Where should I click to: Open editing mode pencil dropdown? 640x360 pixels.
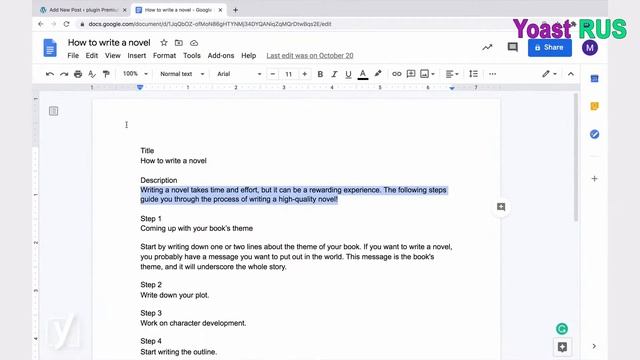(x=549, y=74)
